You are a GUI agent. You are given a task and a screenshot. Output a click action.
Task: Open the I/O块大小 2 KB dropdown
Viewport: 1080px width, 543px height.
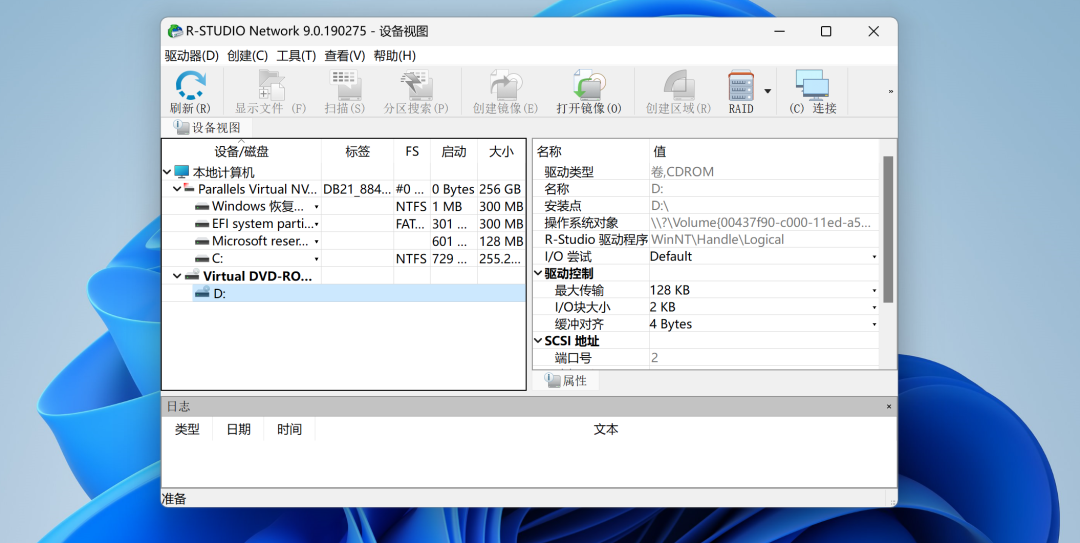pos(874,307)
